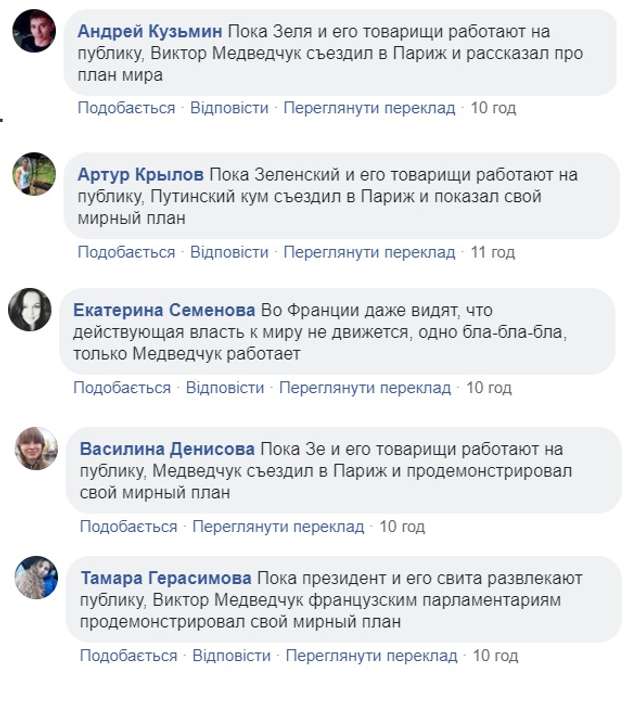This screenshot has width=640, height=705.
Task: Like Екатерина Семенова's comment via Подобається
Action: (x=122, y=387)
